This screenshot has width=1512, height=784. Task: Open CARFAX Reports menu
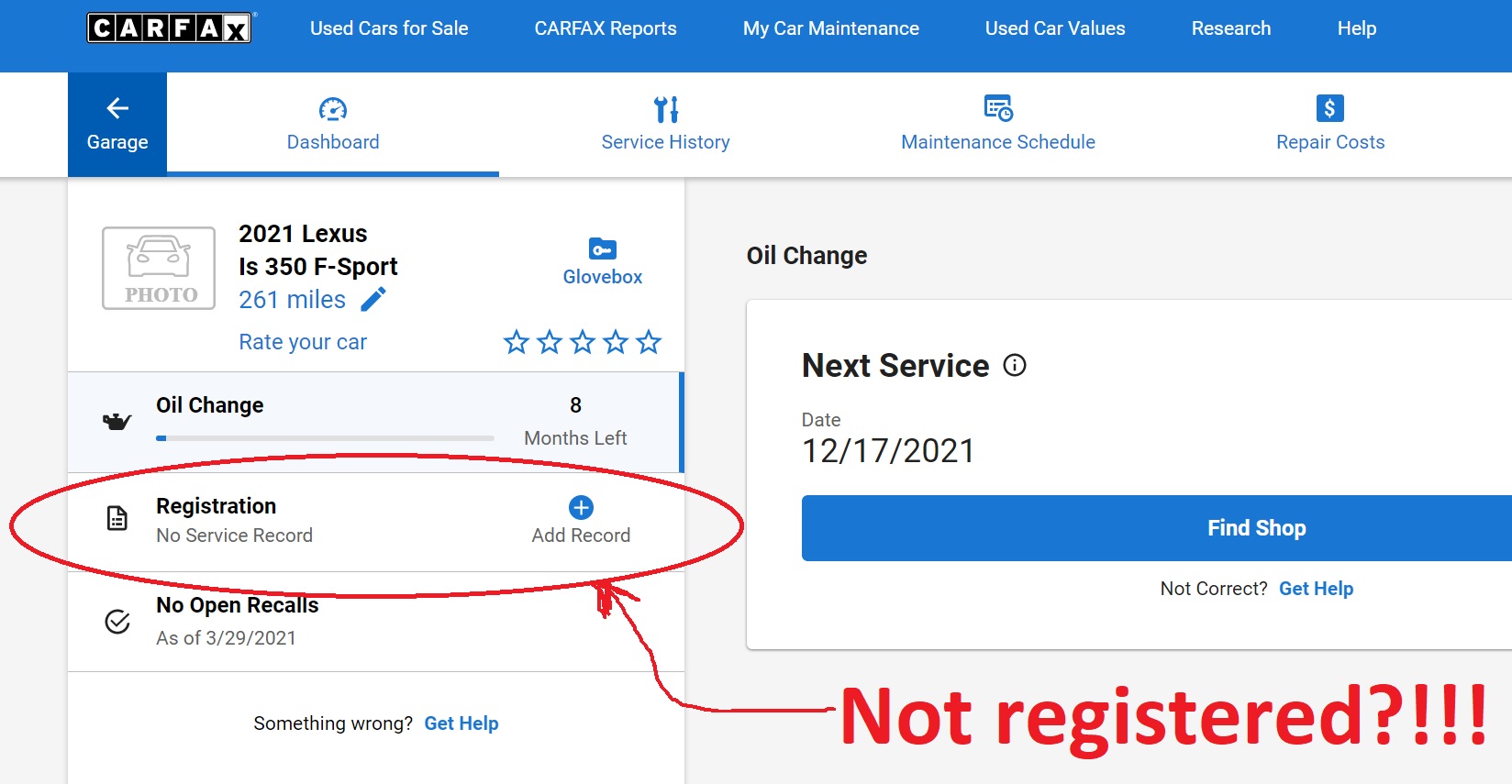[606, 28]
